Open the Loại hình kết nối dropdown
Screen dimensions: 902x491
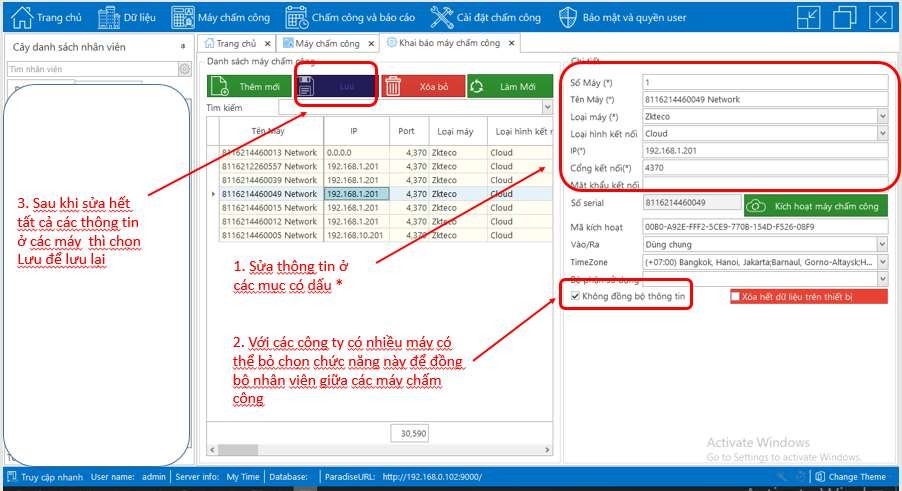click(882, 134)
